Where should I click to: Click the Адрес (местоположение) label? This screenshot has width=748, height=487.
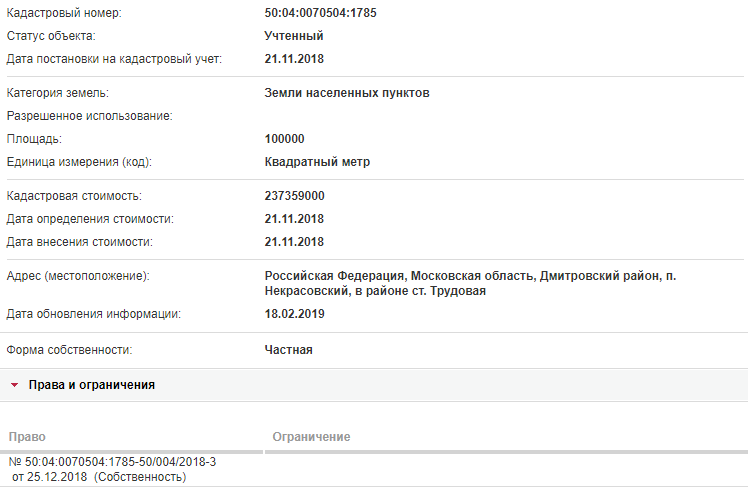coord(78,276)
